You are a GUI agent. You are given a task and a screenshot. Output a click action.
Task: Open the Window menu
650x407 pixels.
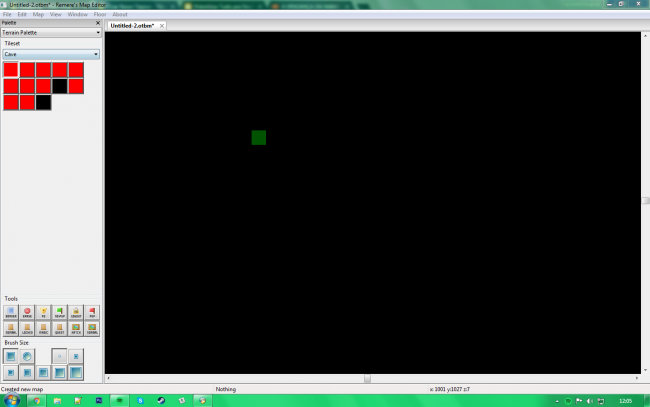[x=78, y=14]
